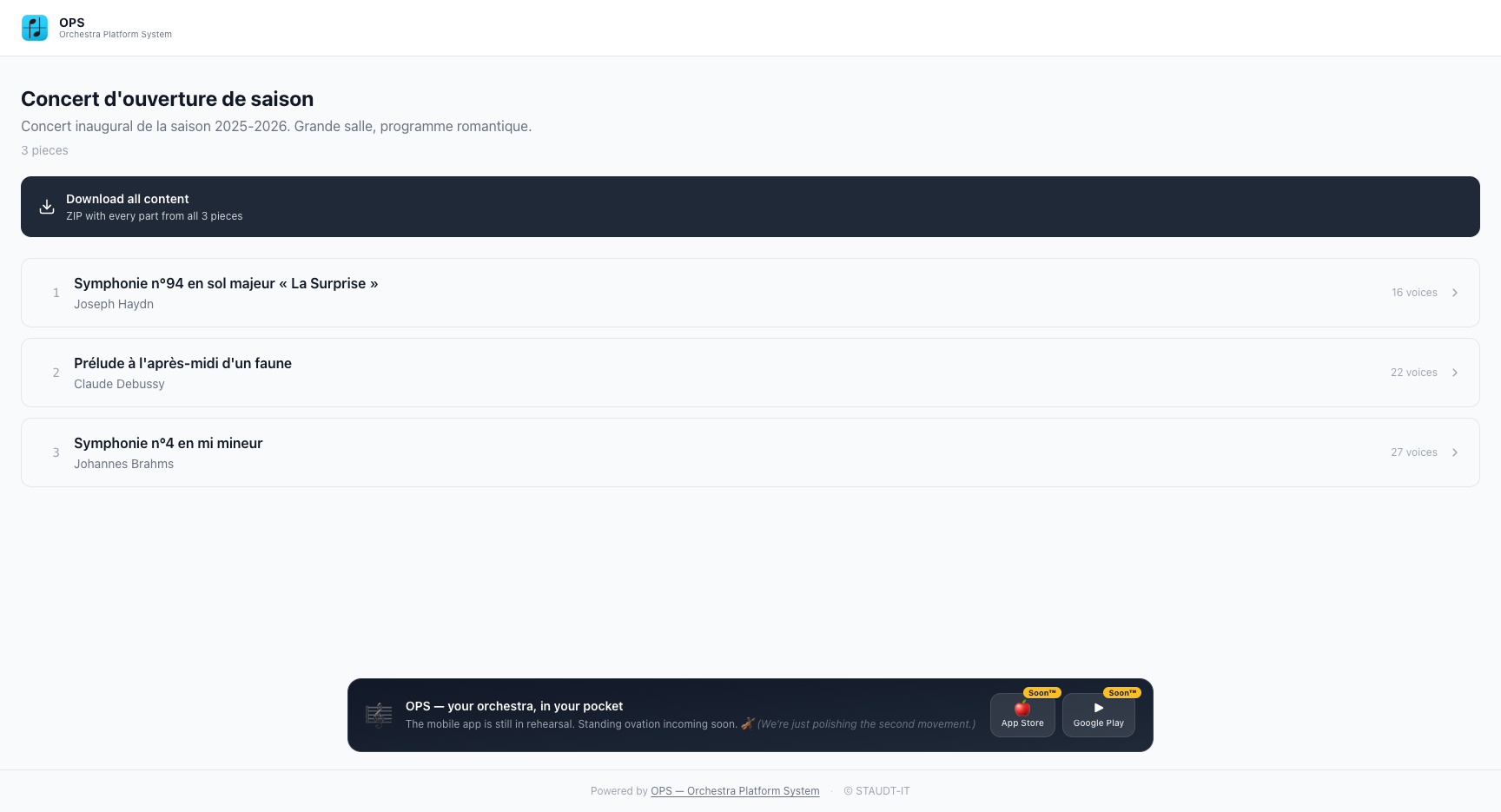Click the sheet music icon in banner

pyautogui.click(x=379, y=715)
